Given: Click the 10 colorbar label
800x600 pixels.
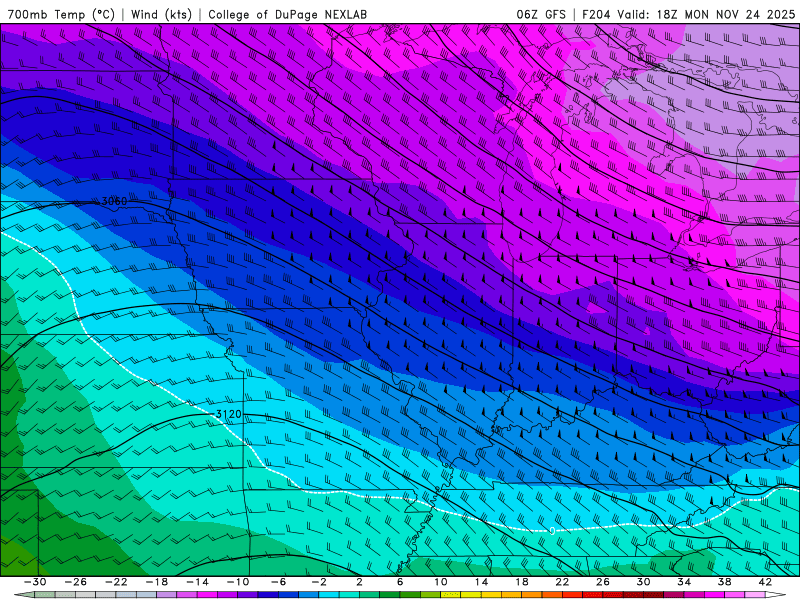Looking at the screenshot, I should click(441, 582).
